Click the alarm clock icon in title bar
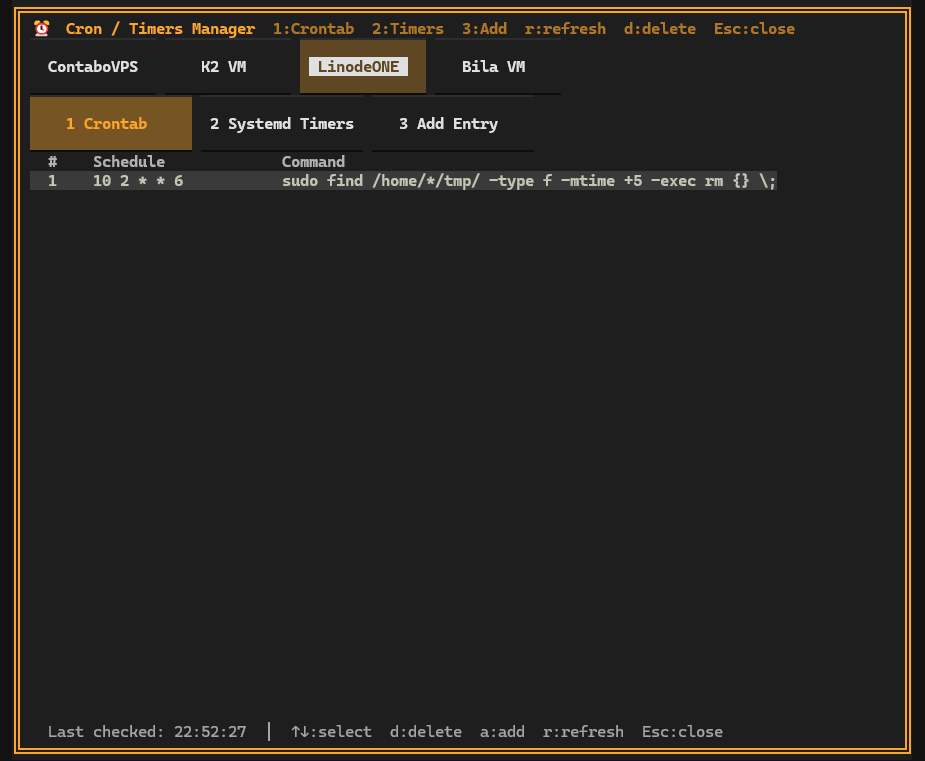The width and height of the screenshot is (925, 761). point(40,28)
